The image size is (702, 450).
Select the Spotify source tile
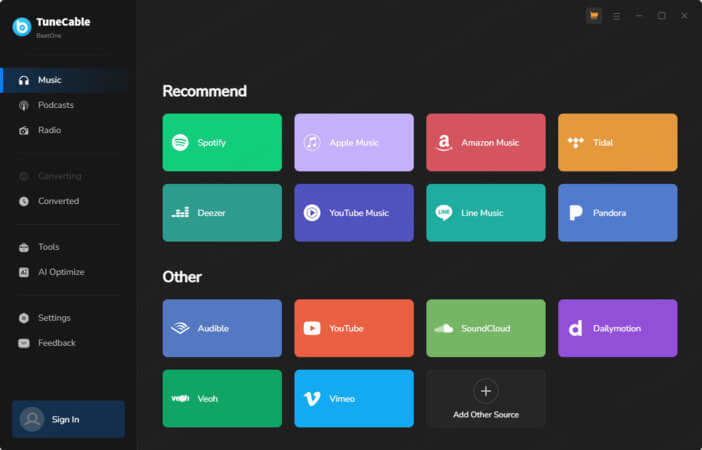[222, 142]
